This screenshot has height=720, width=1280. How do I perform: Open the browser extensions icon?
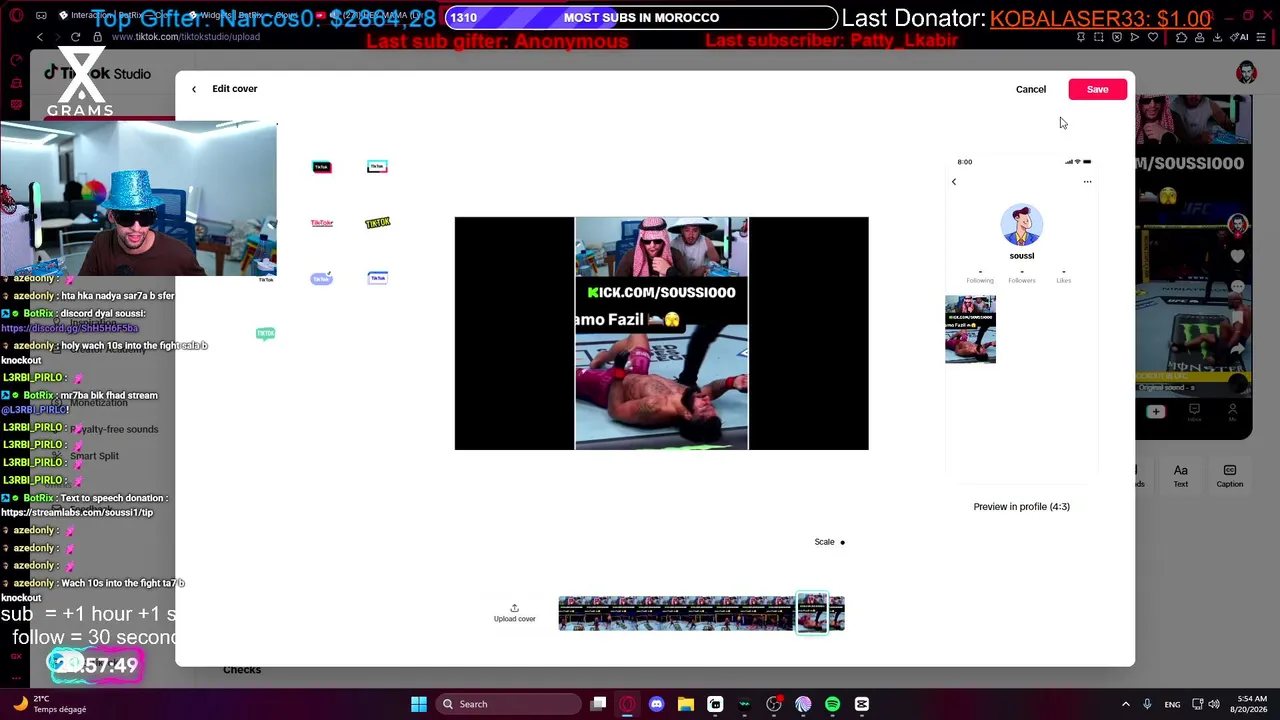(1182, 37)
